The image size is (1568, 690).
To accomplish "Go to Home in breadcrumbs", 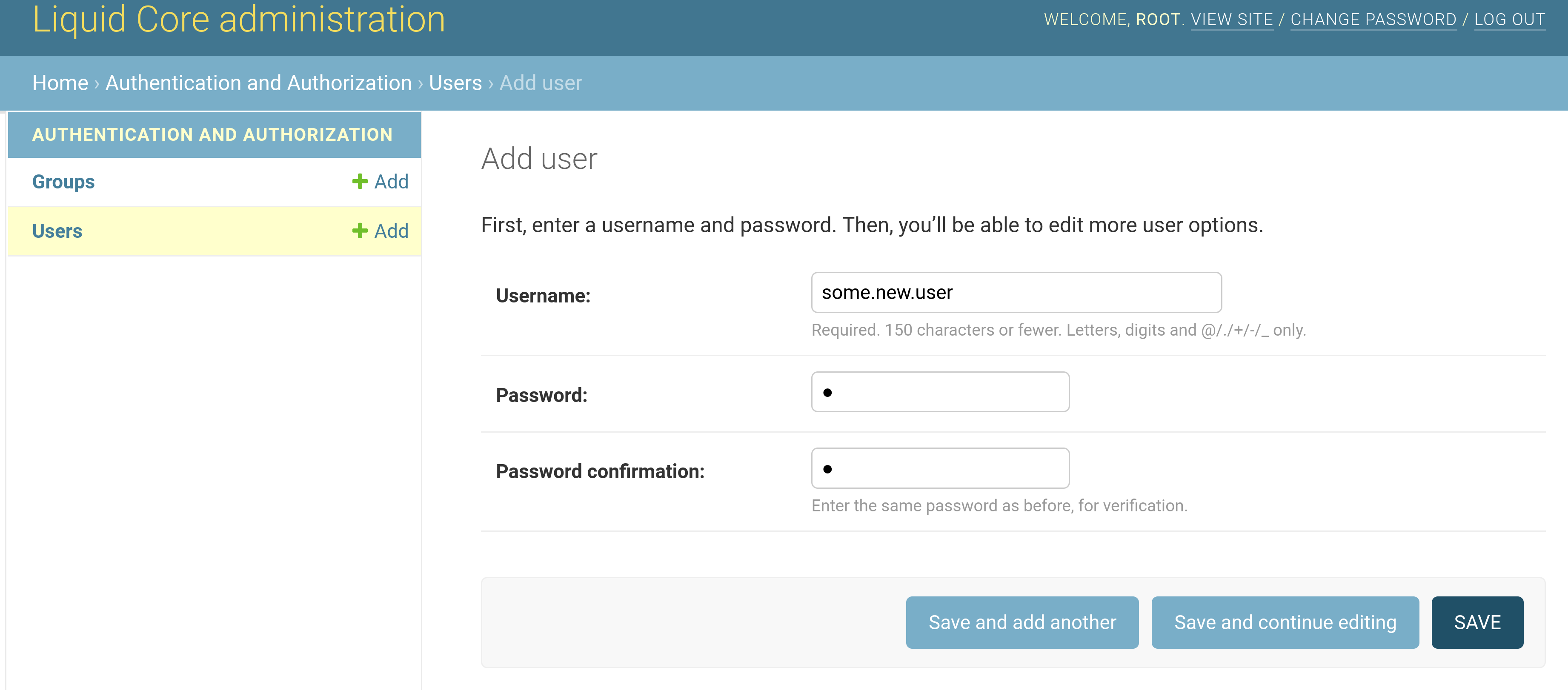I will coord(60,83).
